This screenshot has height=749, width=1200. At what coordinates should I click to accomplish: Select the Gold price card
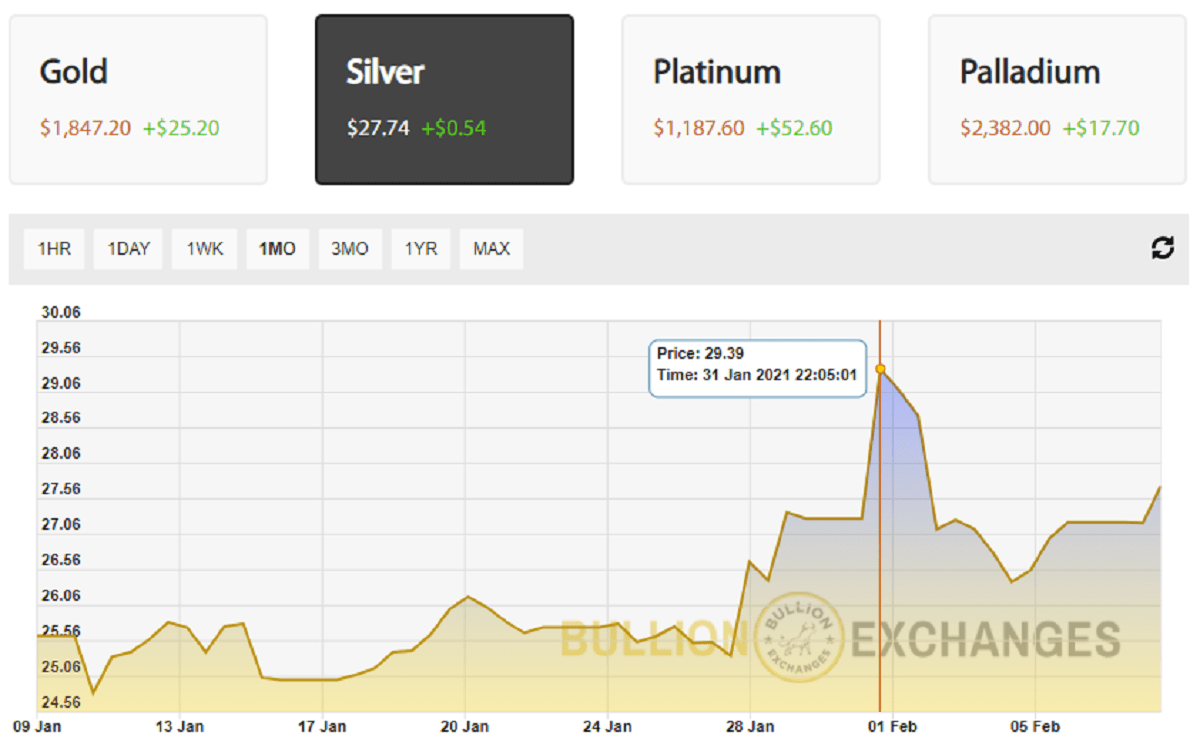pyautogui.click(x=138, y=99)
